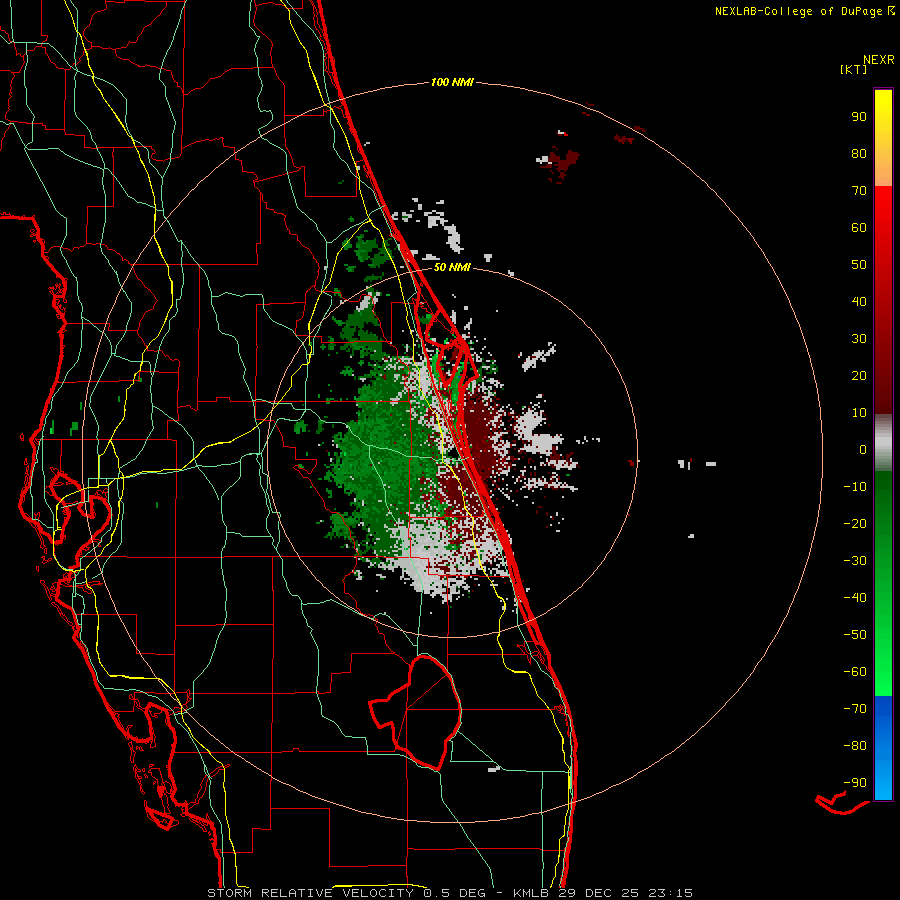Select the positive 10 scale value
900x900 pixels.
click(x=859, y=413)
